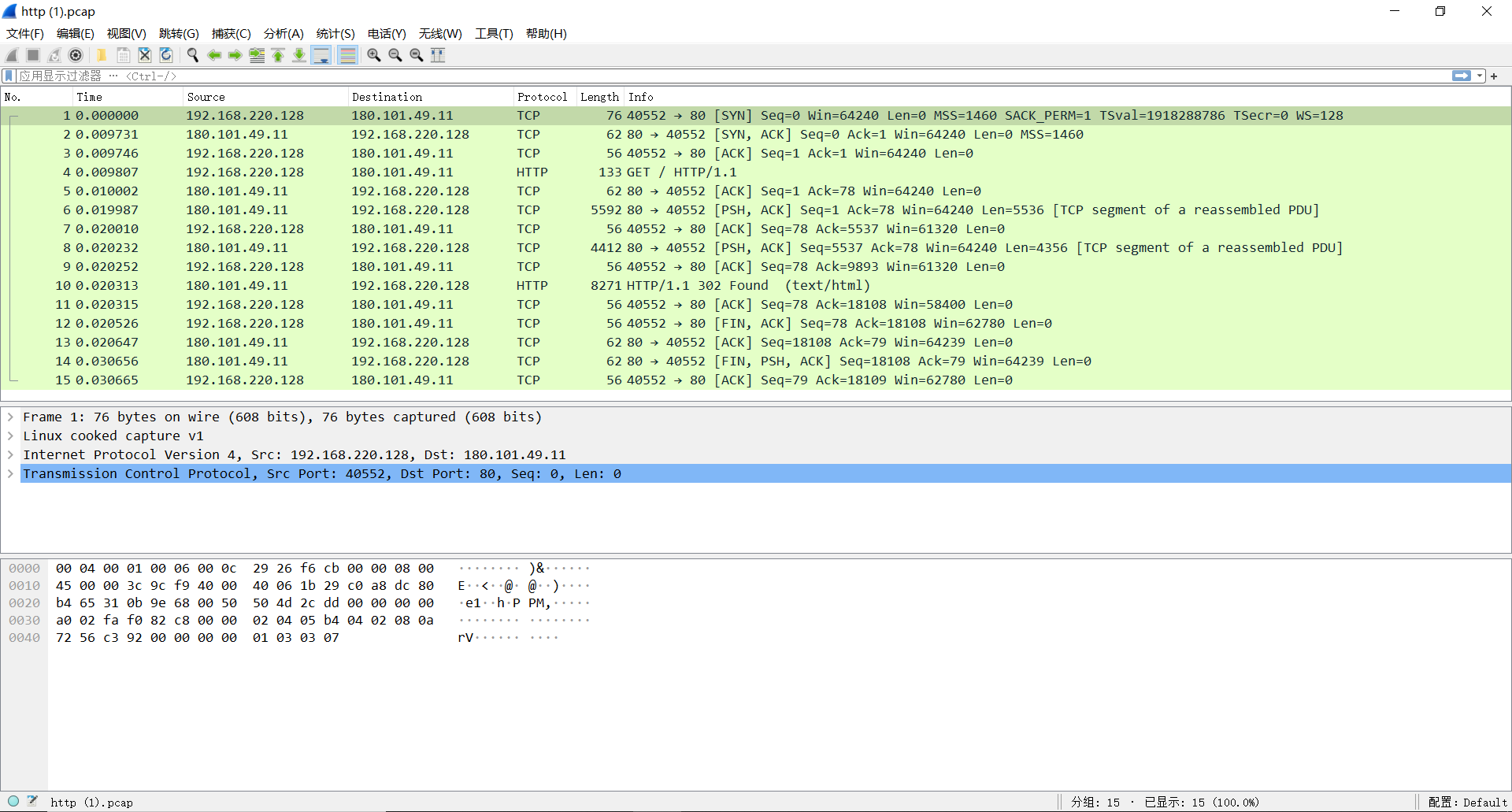The height and width of the screenshot is (812, 1512).
Task: Open the 视图(V) menu
Action: 127,34
